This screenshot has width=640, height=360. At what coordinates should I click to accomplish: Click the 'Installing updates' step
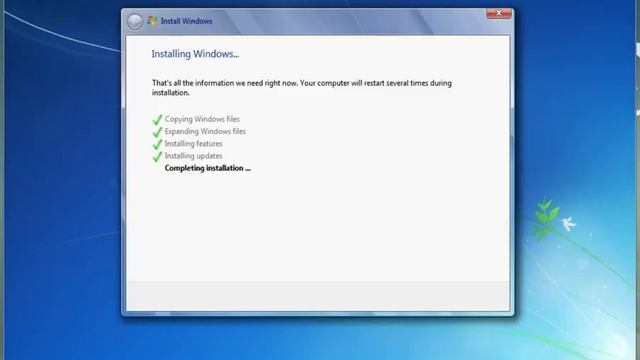[193, 156]
